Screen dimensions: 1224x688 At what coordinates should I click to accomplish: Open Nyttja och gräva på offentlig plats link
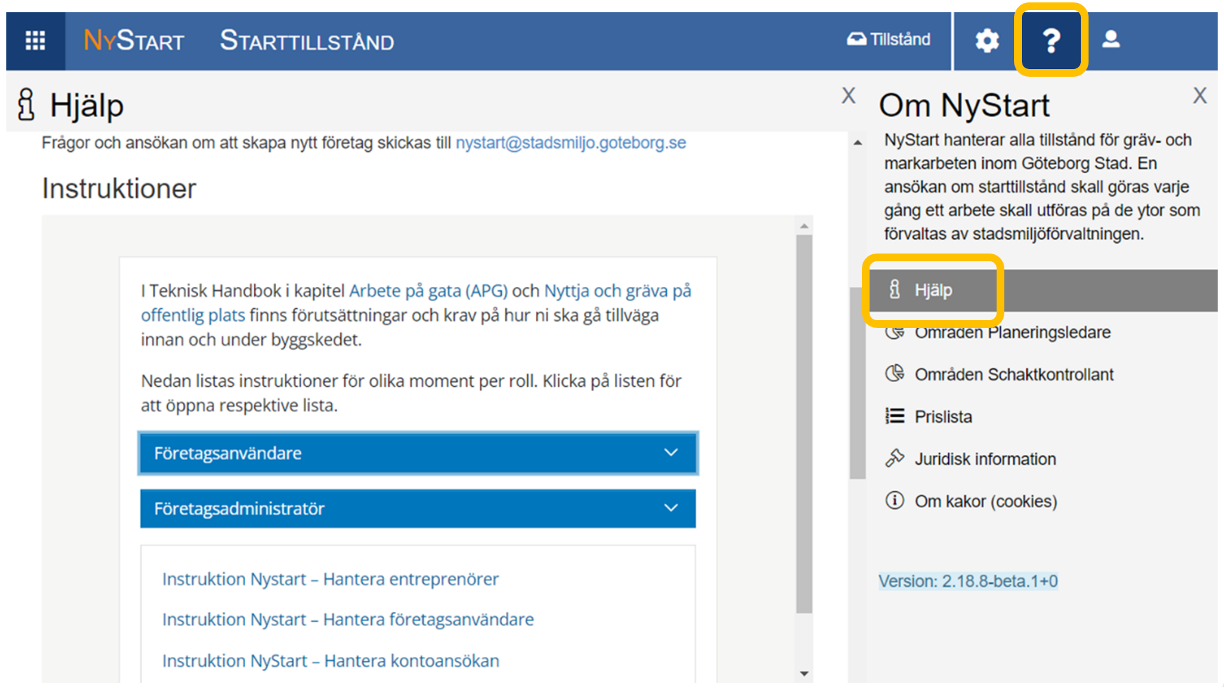(x=416, y=303)
